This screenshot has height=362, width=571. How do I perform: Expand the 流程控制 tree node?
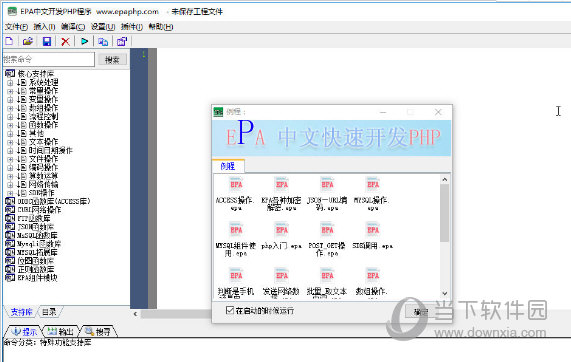coord(10,117)
